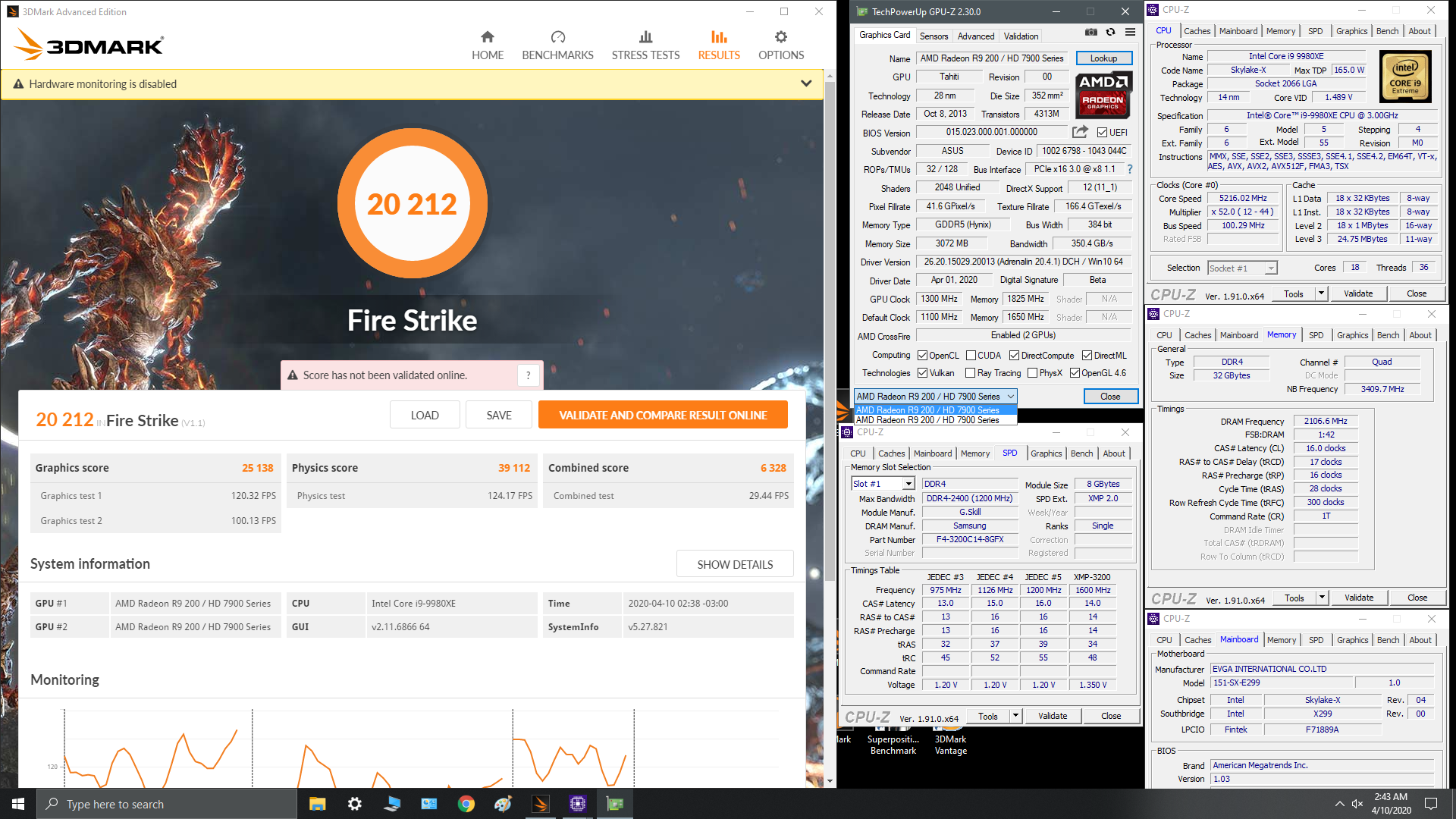
Task: Click the Lookup button in GPU-Z
Action: [1103, 58]
